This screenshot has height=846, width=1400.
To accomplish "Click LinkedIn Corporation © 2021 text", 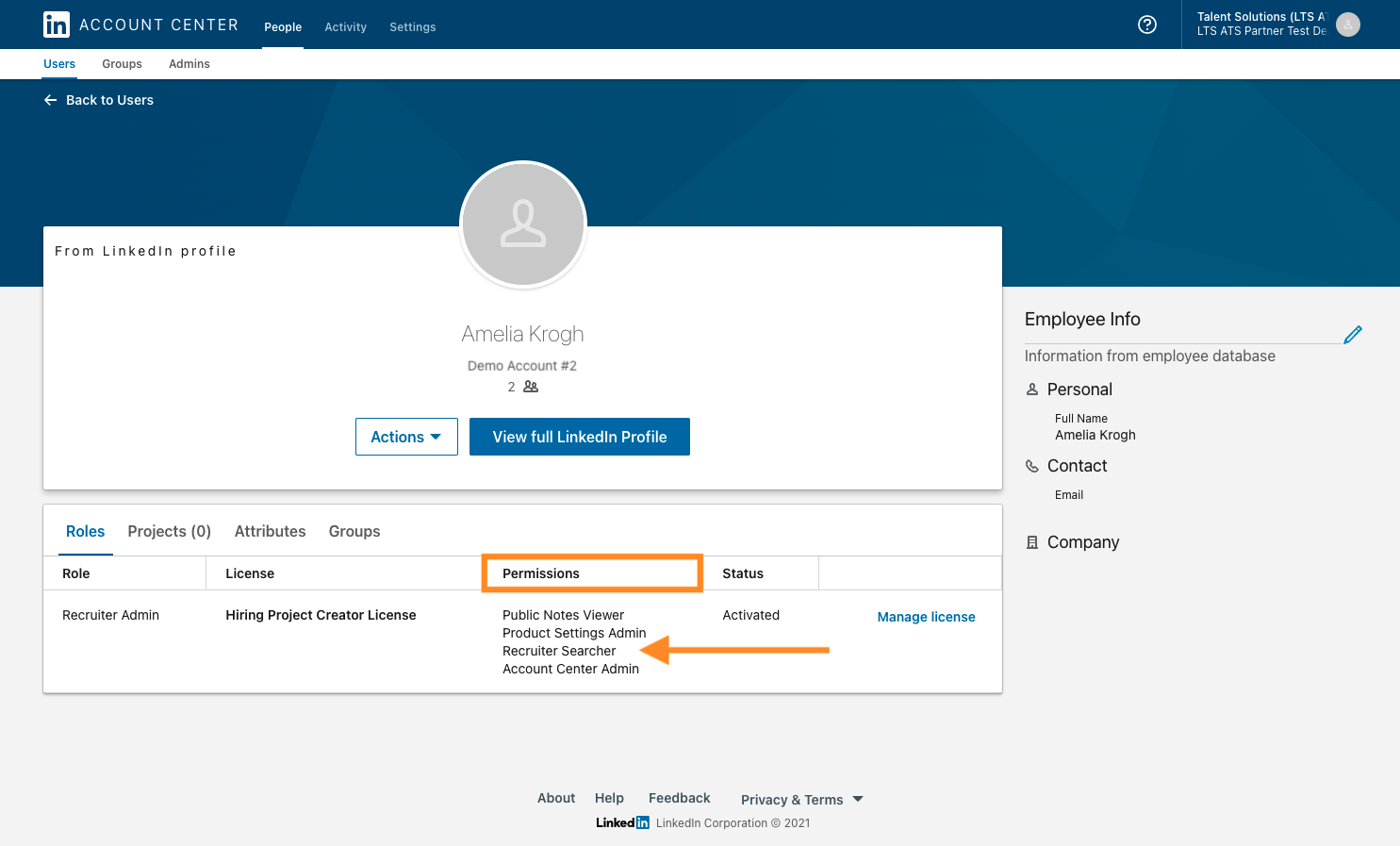I will coord(733,823).
